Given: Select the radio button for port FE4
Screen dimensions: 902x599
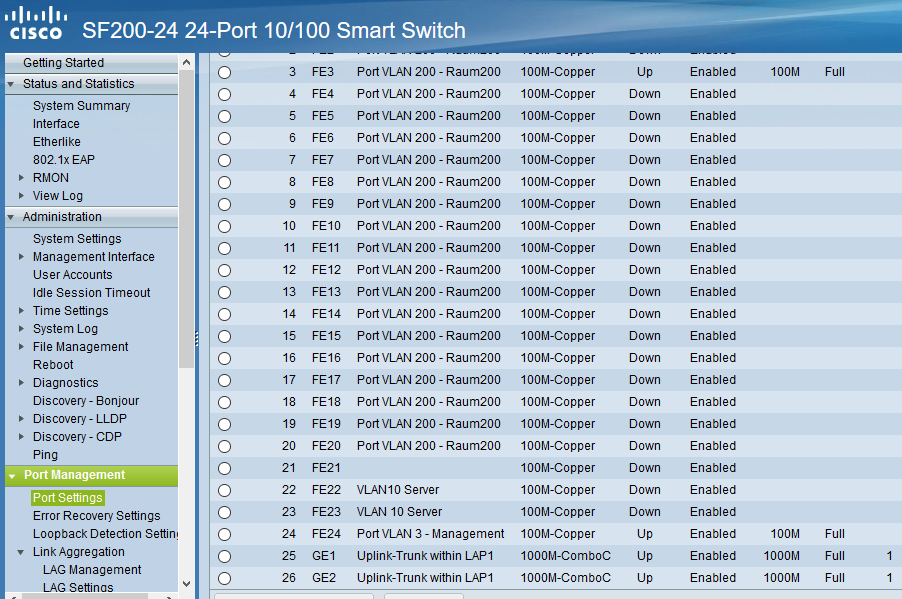Looking at the screenshot, I should click(x=224, y=94).
